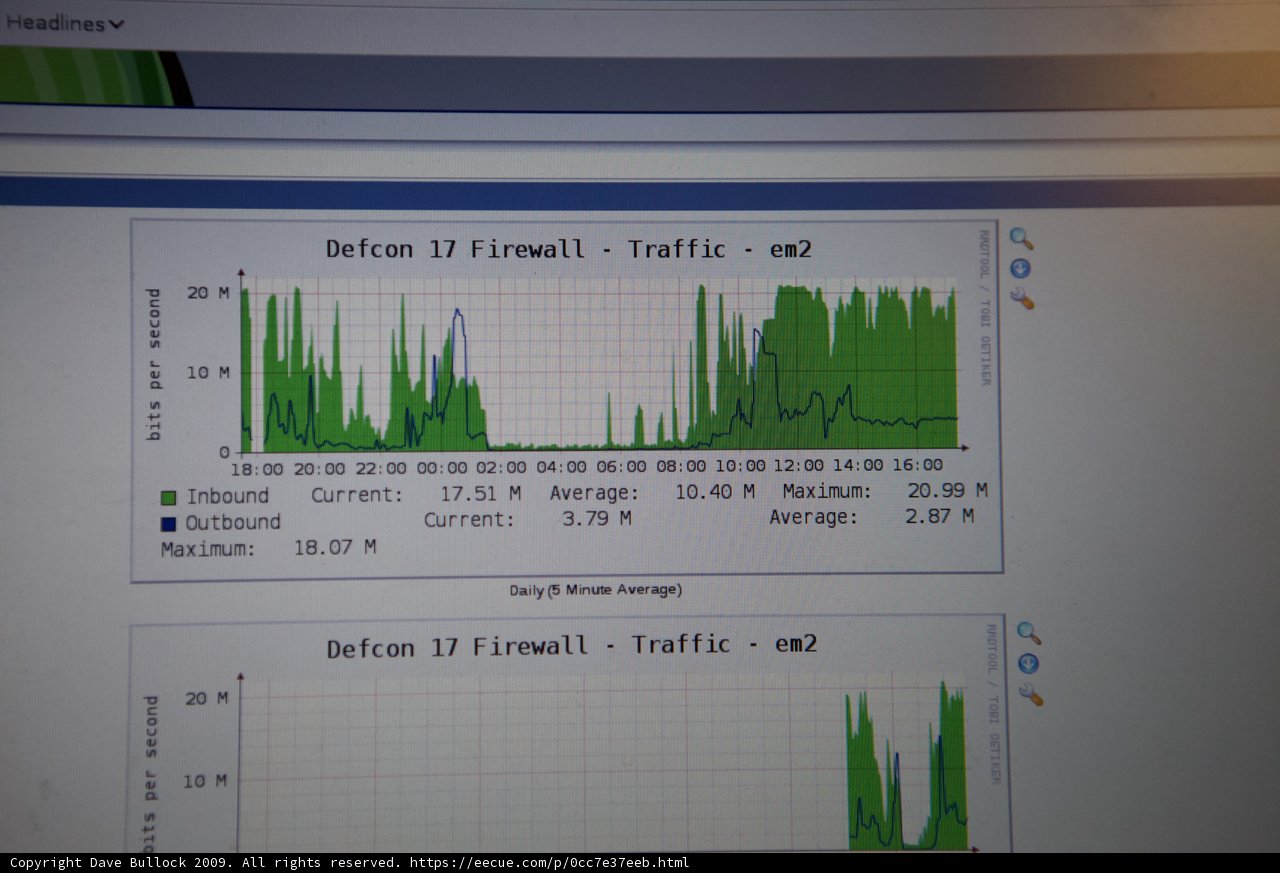Click the 'Inbound' legend label

coord(228,496)
